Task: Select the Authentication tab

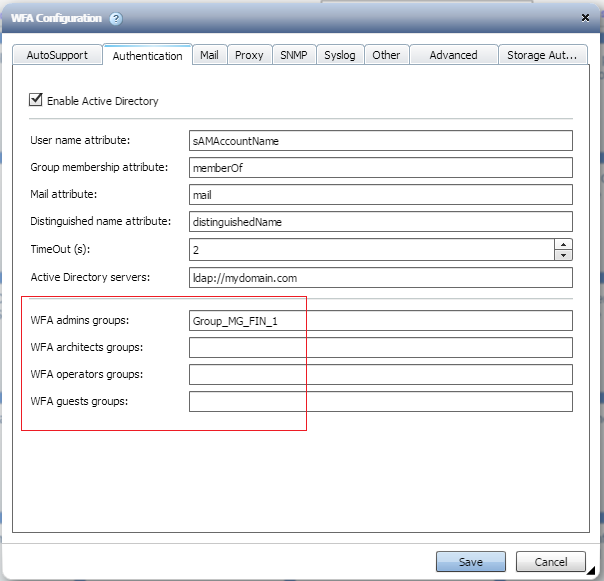Action: 147,55
